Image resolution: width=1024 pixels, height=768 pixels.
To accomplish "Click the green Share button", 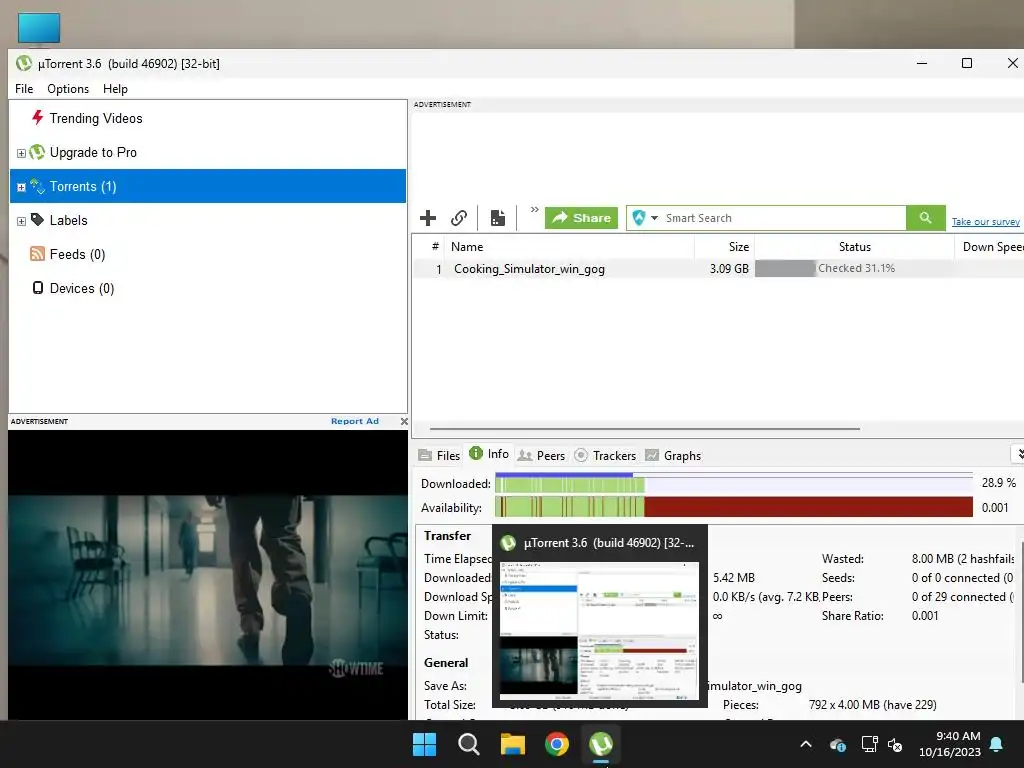I will pos(581,217).
